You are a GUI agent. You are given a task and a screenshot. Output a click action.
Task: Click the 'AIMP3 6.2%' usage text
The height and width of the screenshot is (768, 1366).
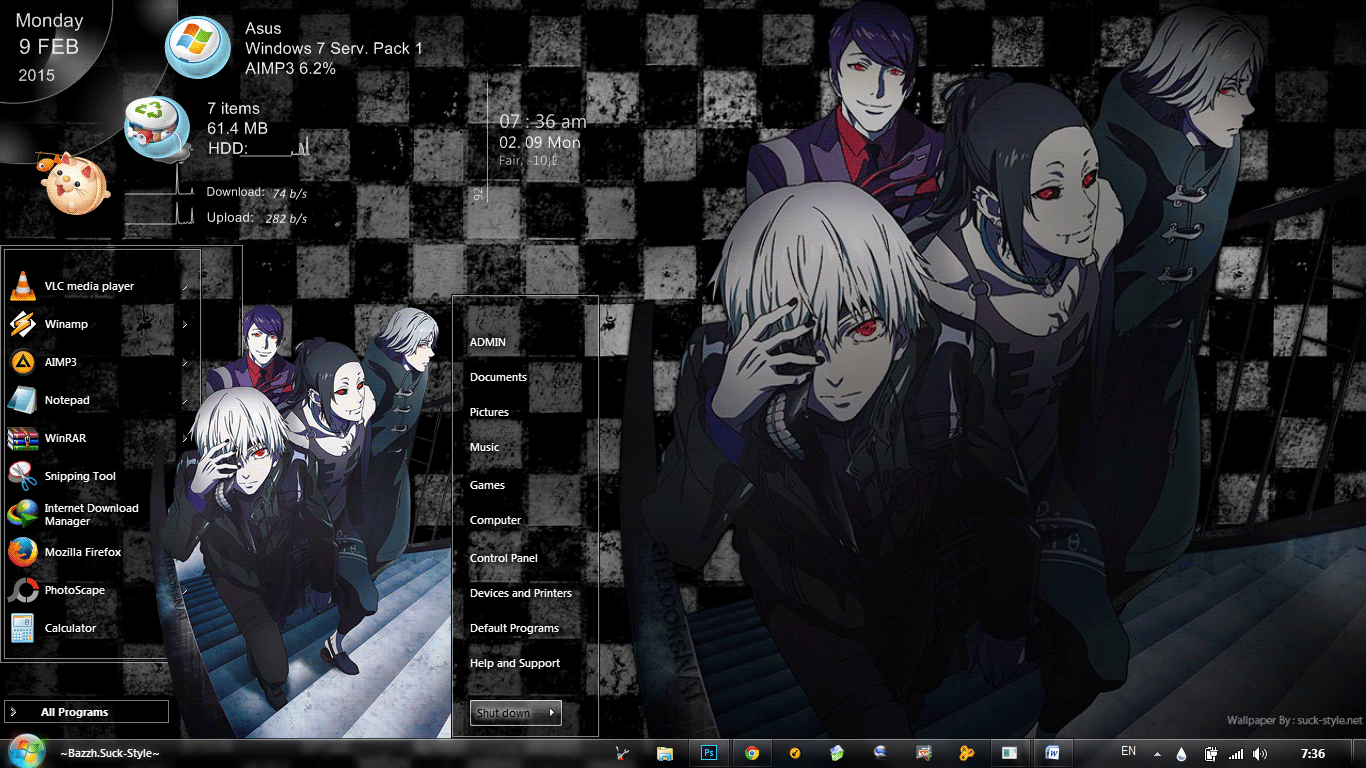tap(290, 68)
